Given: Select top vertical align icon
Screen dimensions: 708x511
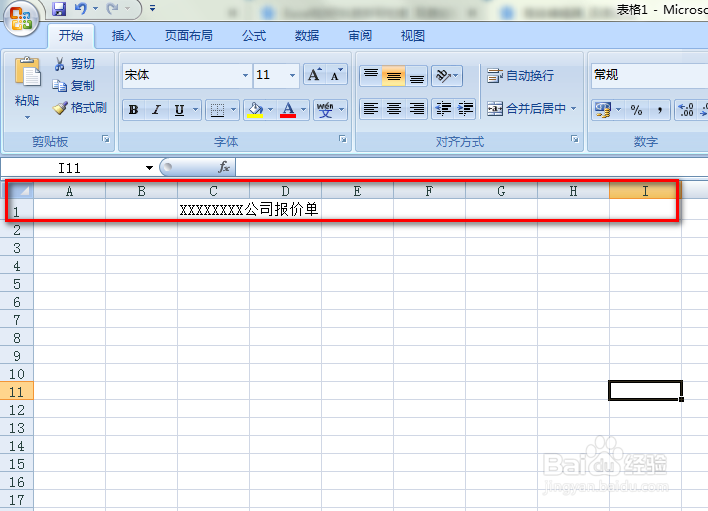Looking at the screenshot, I should [x=371, y=75].
